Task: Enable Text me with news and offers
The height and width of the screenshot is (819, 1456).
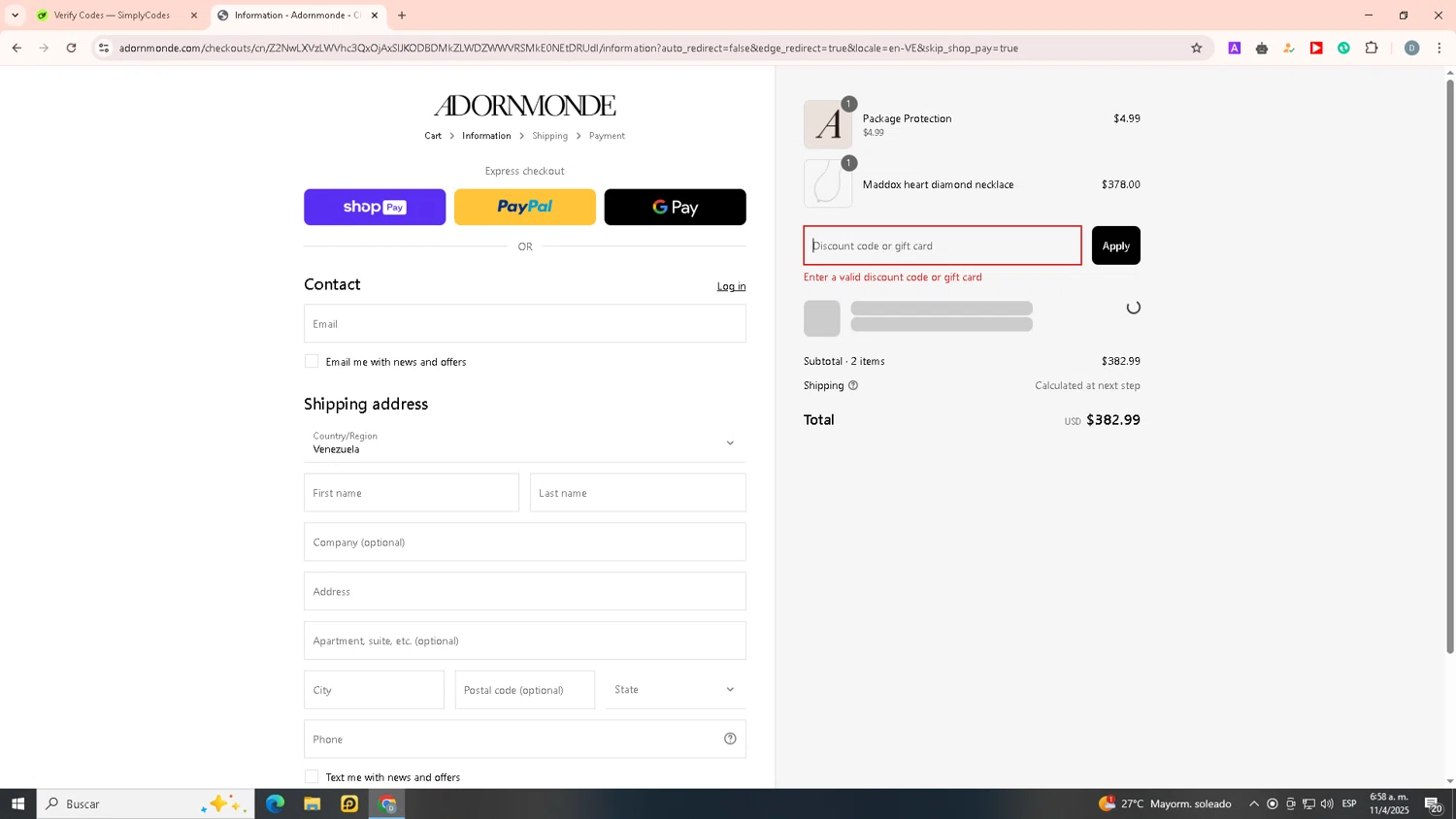Action: tap(312, 776)
